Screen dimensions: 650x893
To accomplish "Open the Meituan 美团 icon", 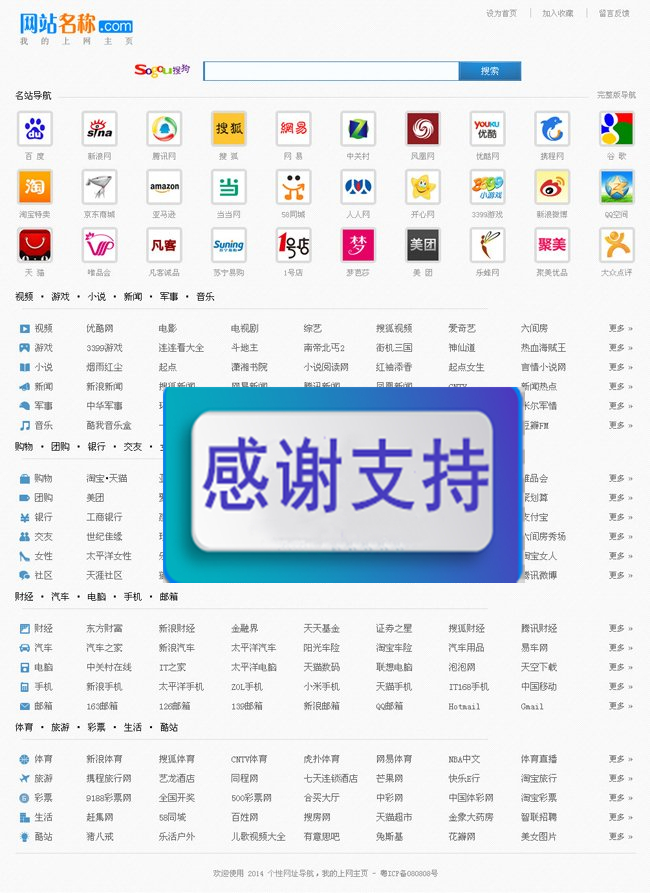I will tap(423, 245).
